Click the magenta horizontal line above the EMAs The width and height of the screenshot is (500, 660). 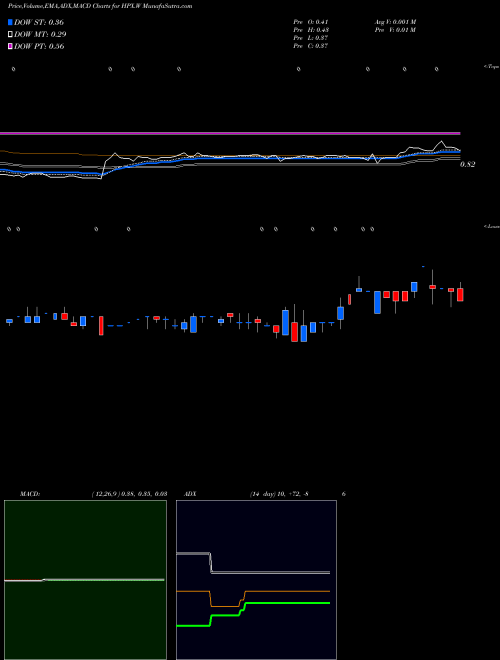tap(230, 133)
